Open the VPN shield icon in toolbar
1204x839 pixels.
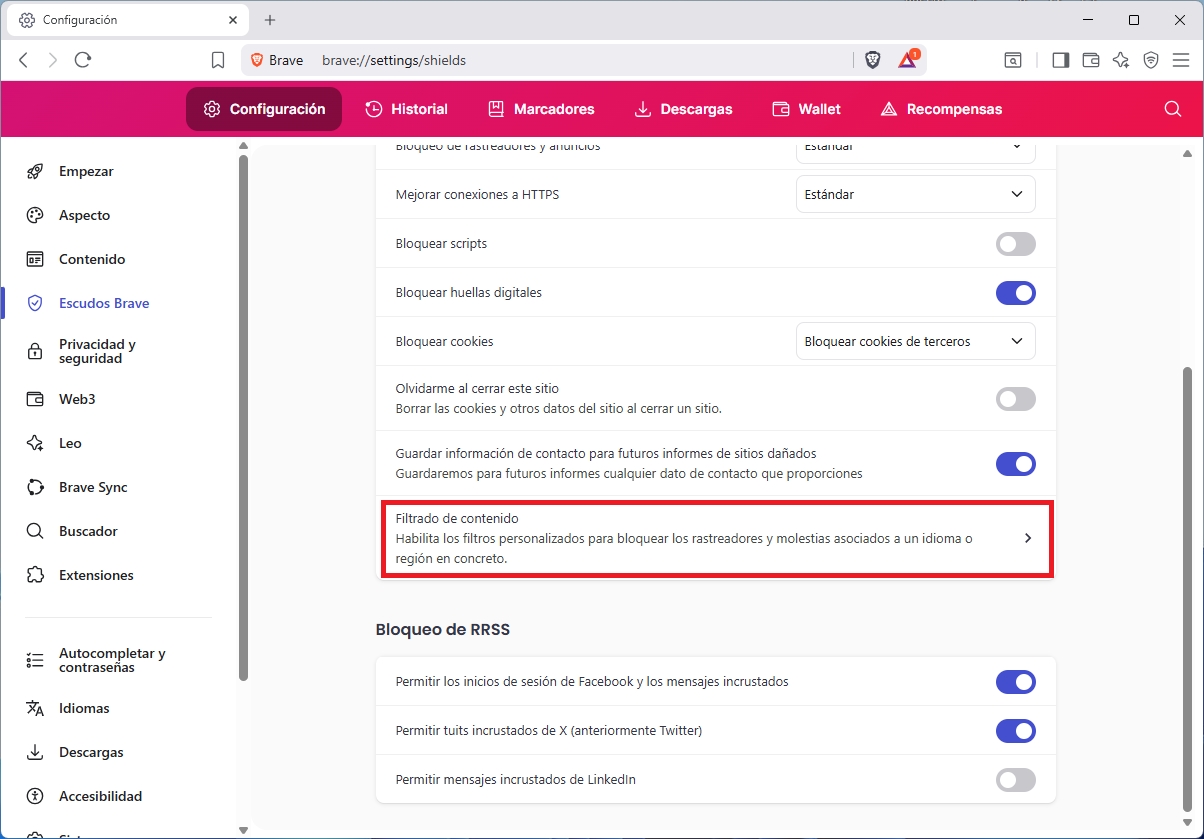(x=1150, y=60)
